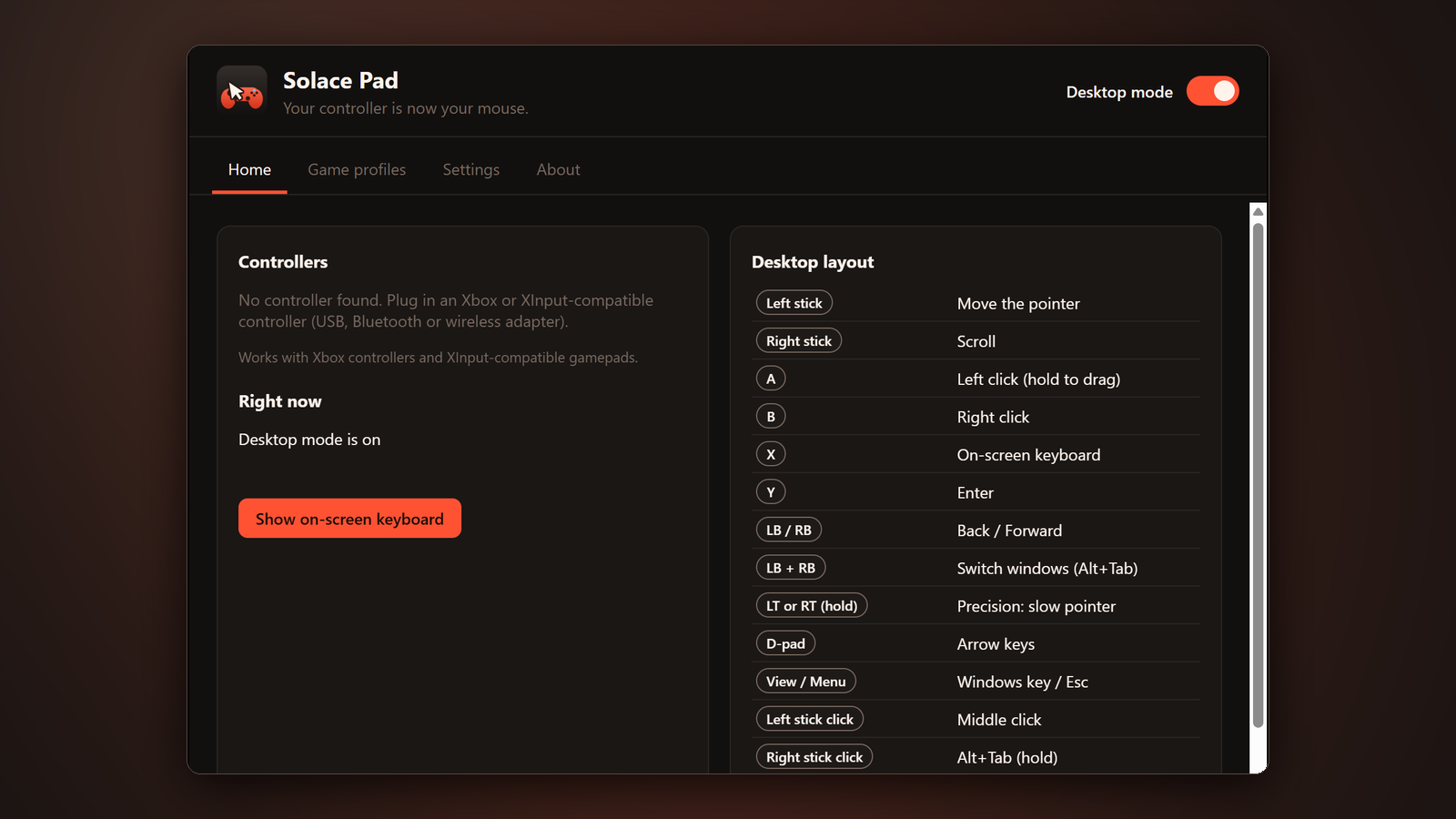Click the LT or RT (hold) badge

pyautogui.click(x=812, y=606)
